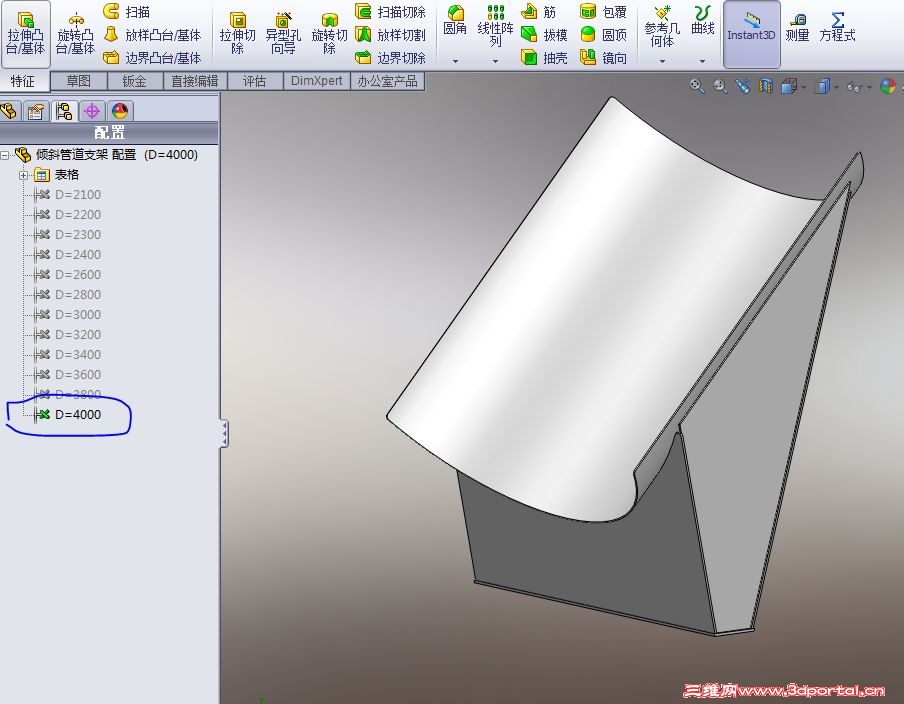904x704 pixels.
Task: Click Zoom to Fit in view toolbar
Action: 696,86
